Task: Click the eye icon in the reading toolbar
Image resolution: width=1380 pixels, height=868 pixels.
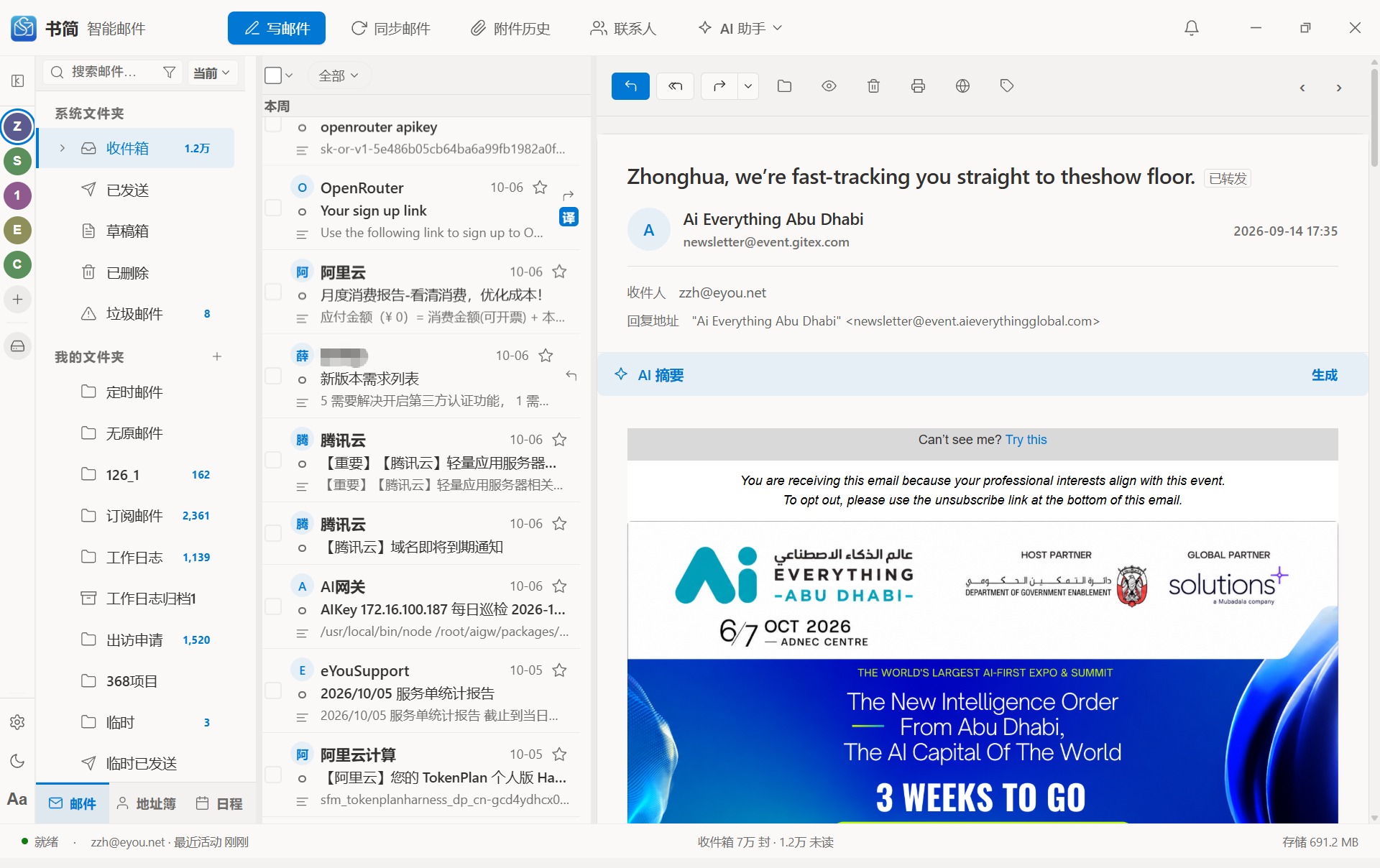Action: click(x=829, y=86)
